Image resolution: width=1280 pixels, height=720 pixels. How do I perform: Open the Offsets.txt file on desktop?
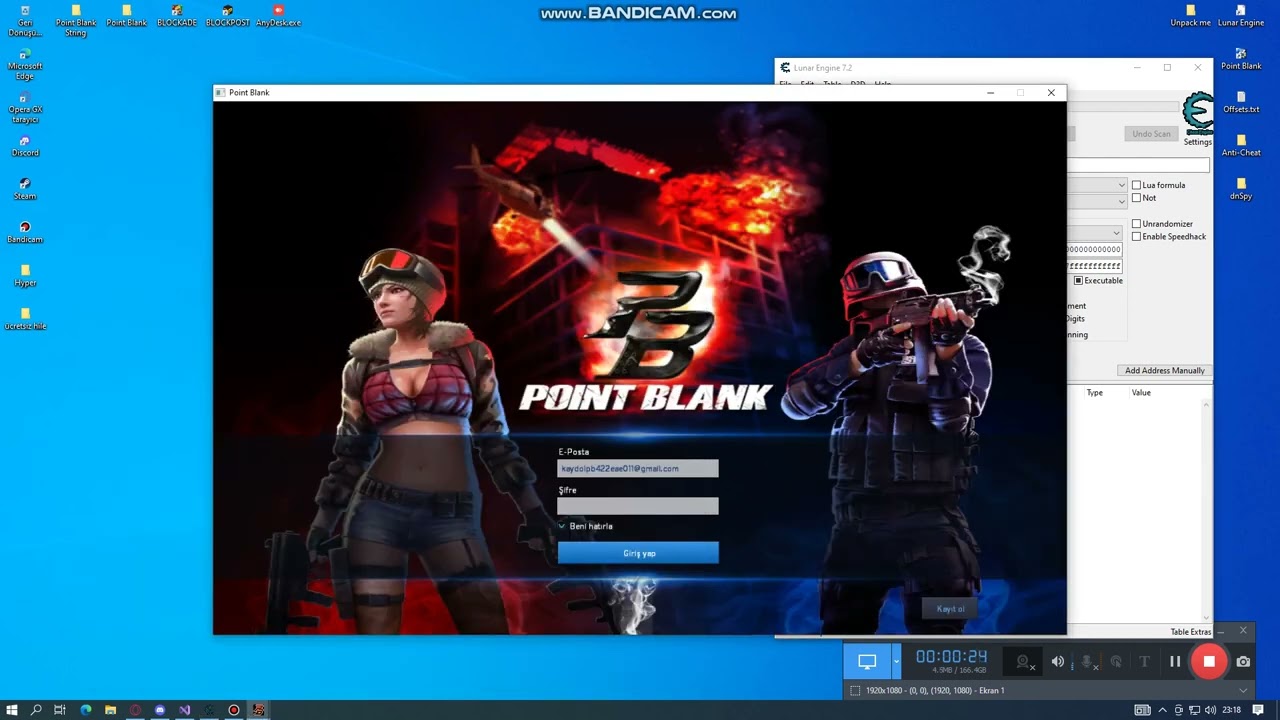tap(1241, 103)
